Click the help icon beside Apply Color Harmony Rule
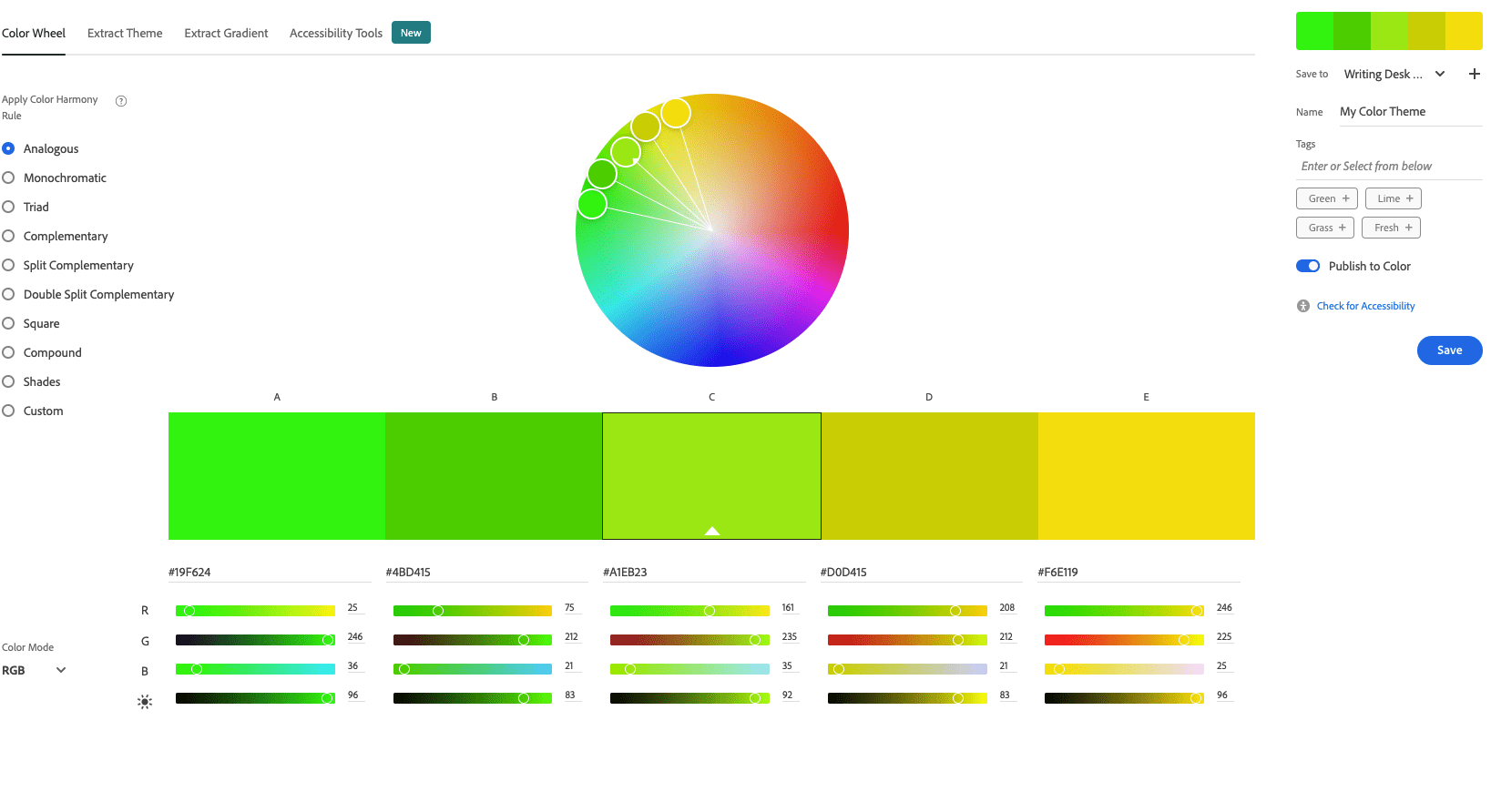This screenshot has height=812, width=1491. 121,101
